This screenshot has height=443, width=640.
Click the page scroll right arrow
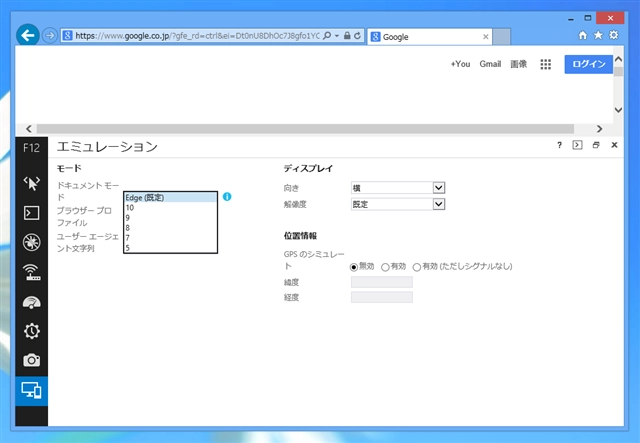pyautogui.click(x=599, y=129)
